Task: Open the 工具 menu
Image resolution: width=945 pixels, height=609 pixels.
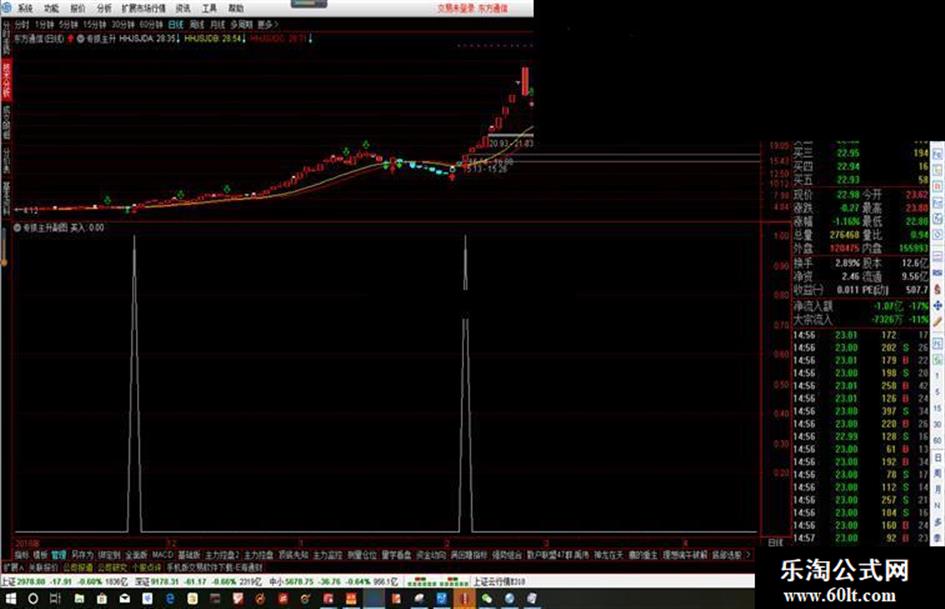Action: [x=209, y=8]
